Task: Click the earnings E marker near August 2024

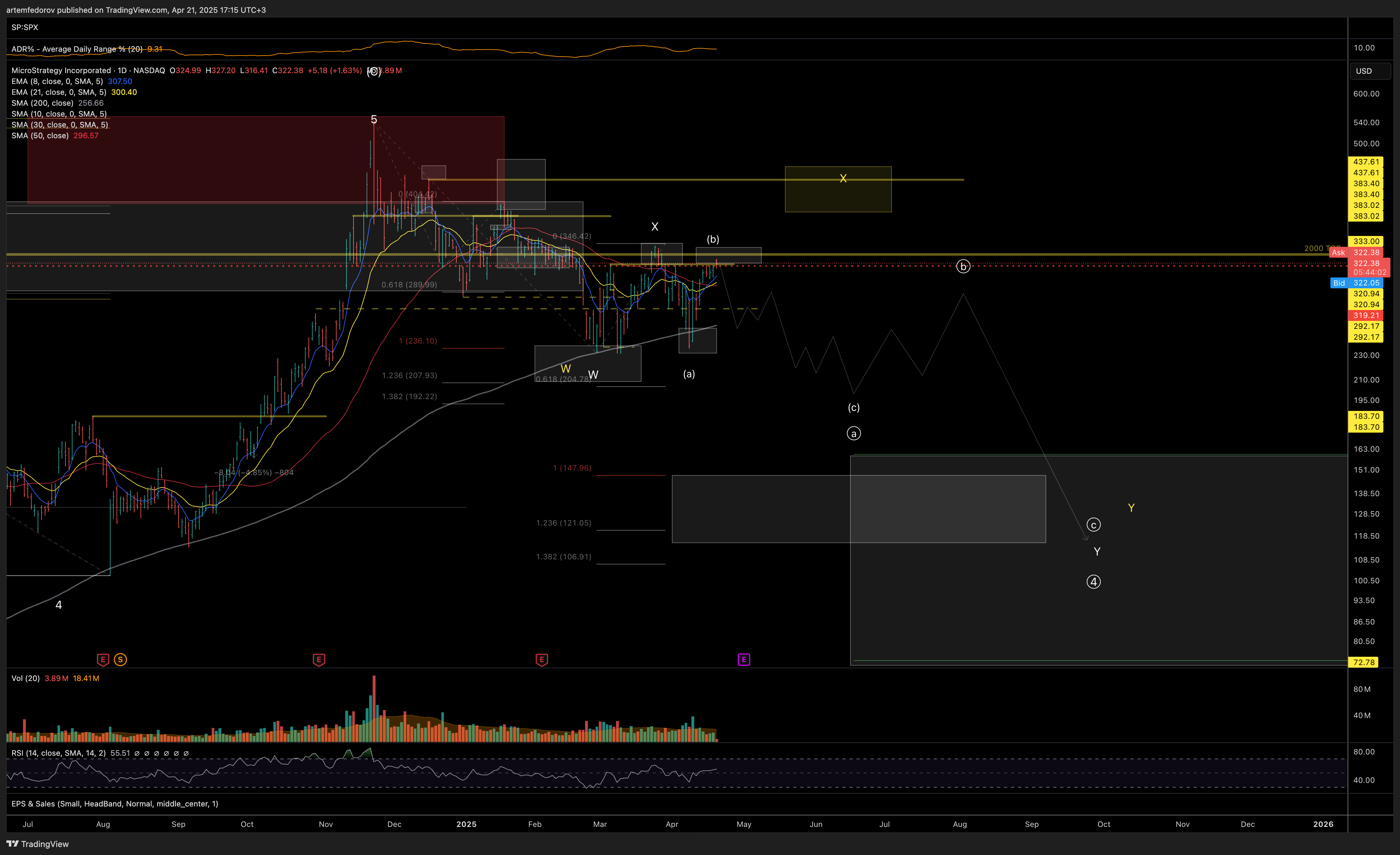Action: point(103,660)
